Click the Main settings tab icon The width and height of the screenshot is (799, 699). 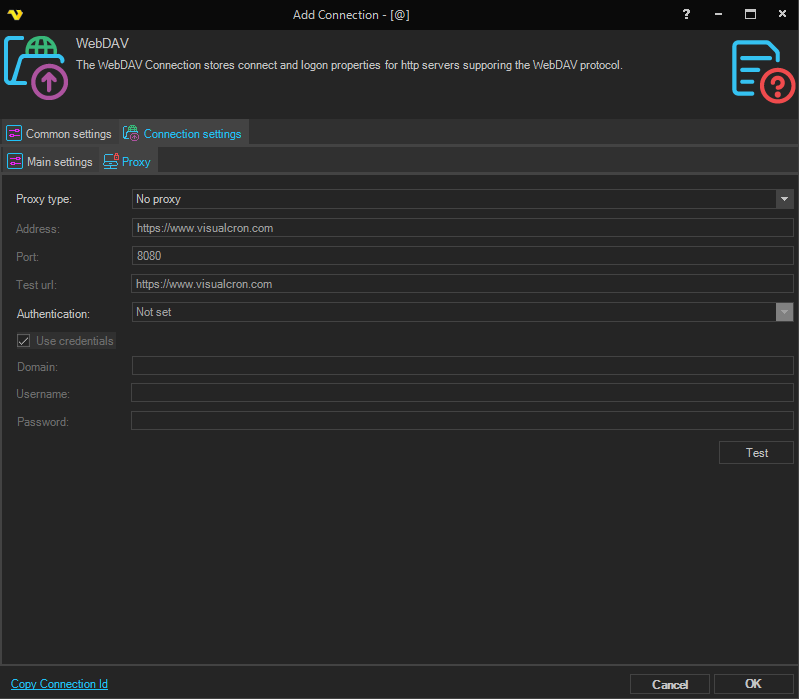pyautogui.click(x=15, y=161)
